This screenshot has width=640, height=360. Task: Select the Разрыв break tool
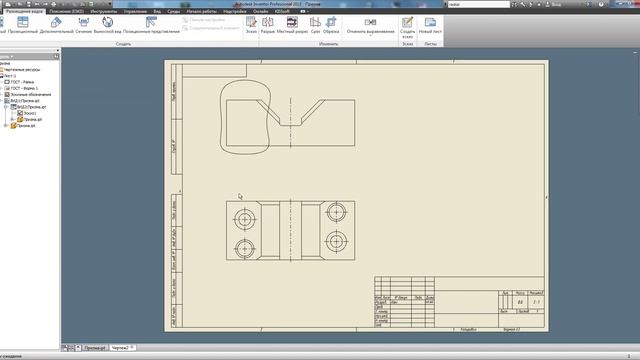pos(268,25)
